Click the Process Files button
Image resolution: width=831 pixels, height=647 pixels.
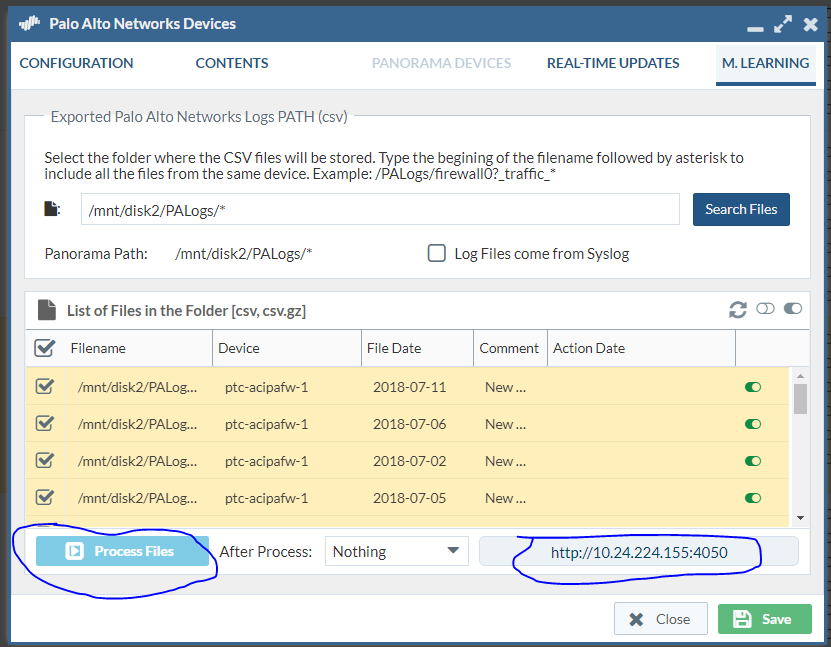click(x=122, y=551)
